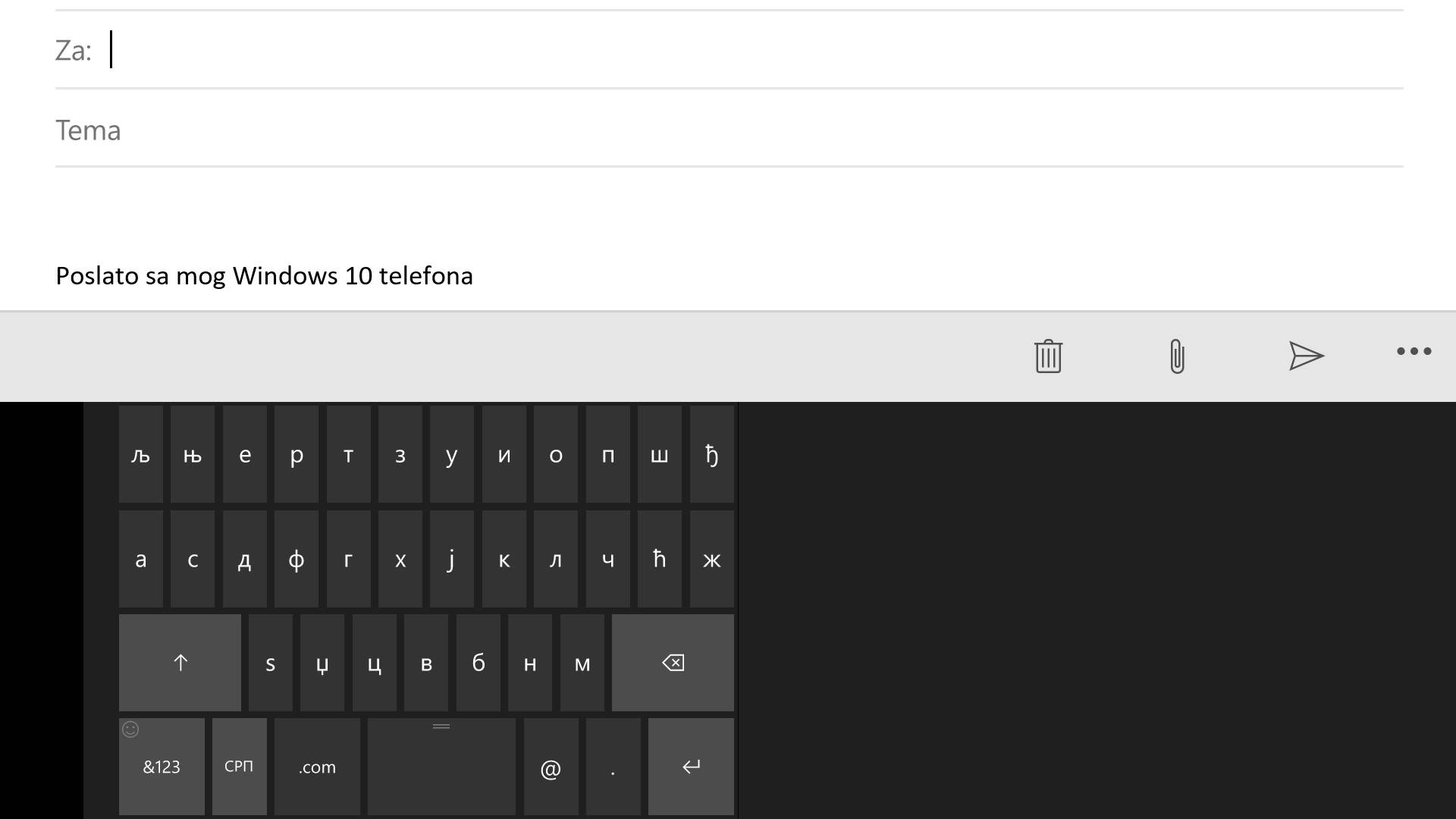The image size is (1456, 819).
Task: Type the Cyrillic letter љ
Action: coord(140,454)
